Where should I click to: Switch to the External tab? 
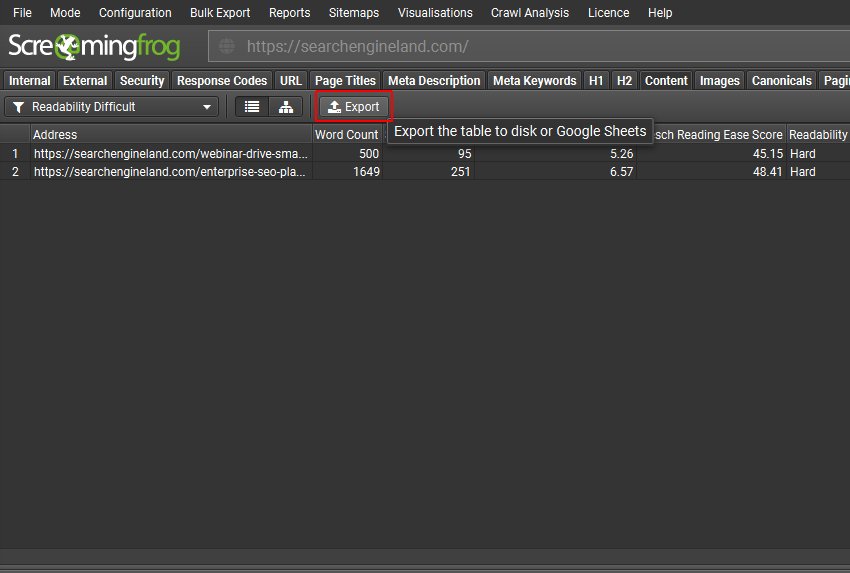click(x=85, y=80)
